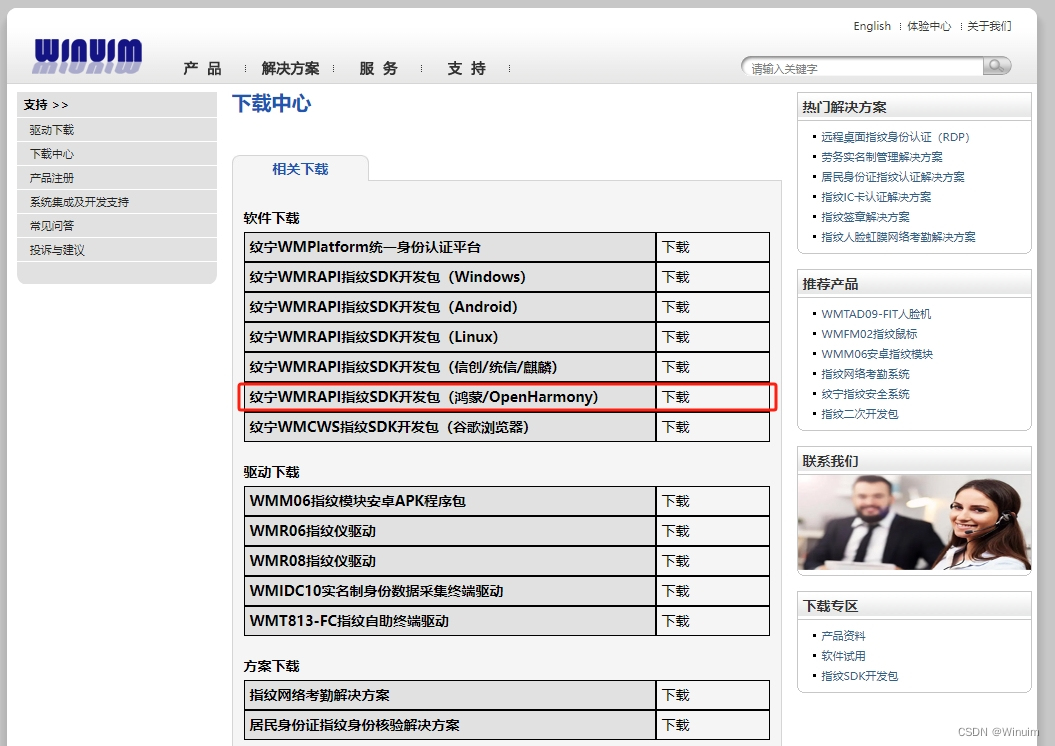
Task: Download the Linux fingerprint SDK package
Action: coord(676,337)
